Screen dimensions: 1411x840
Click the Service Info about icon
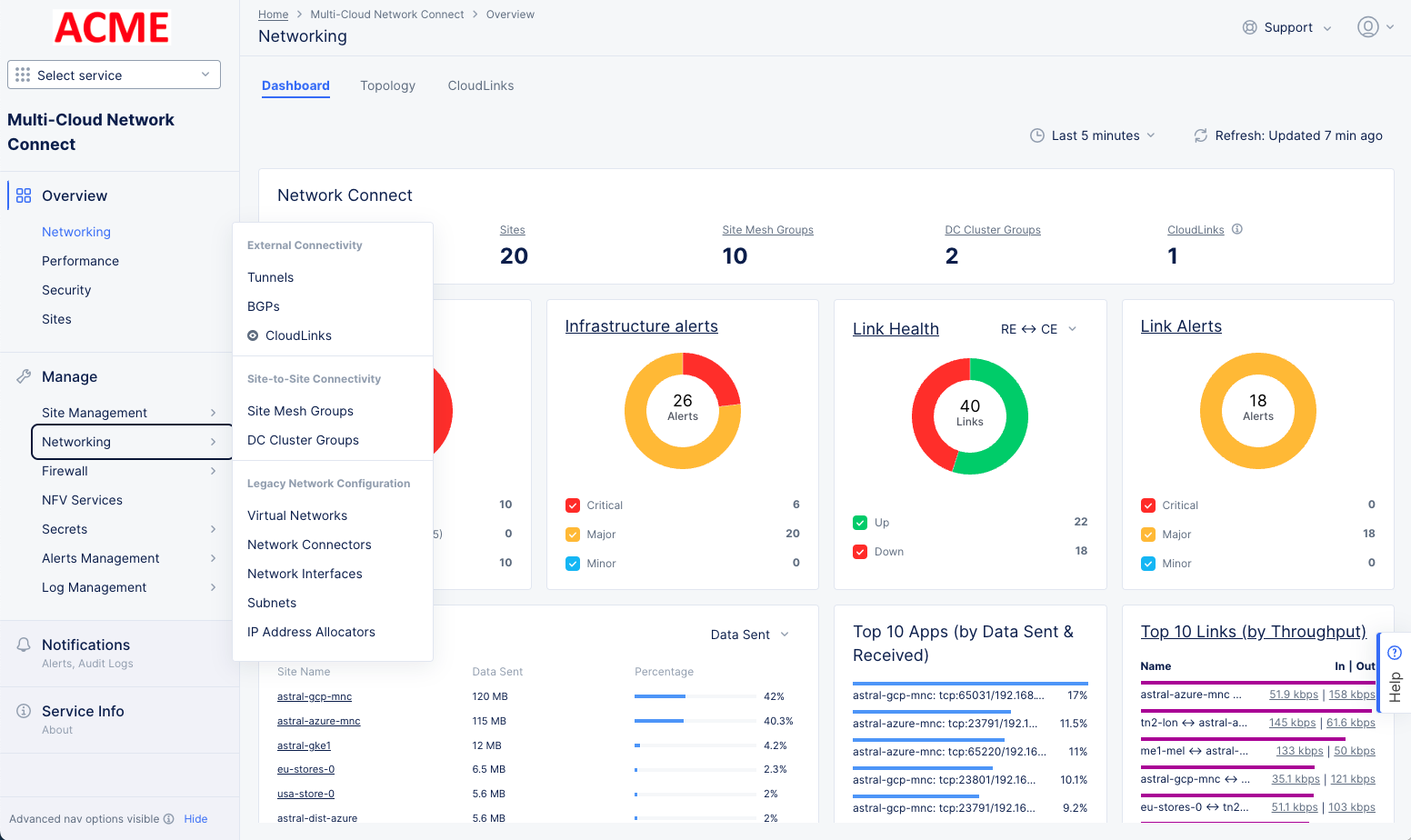(x=23, y=710)
